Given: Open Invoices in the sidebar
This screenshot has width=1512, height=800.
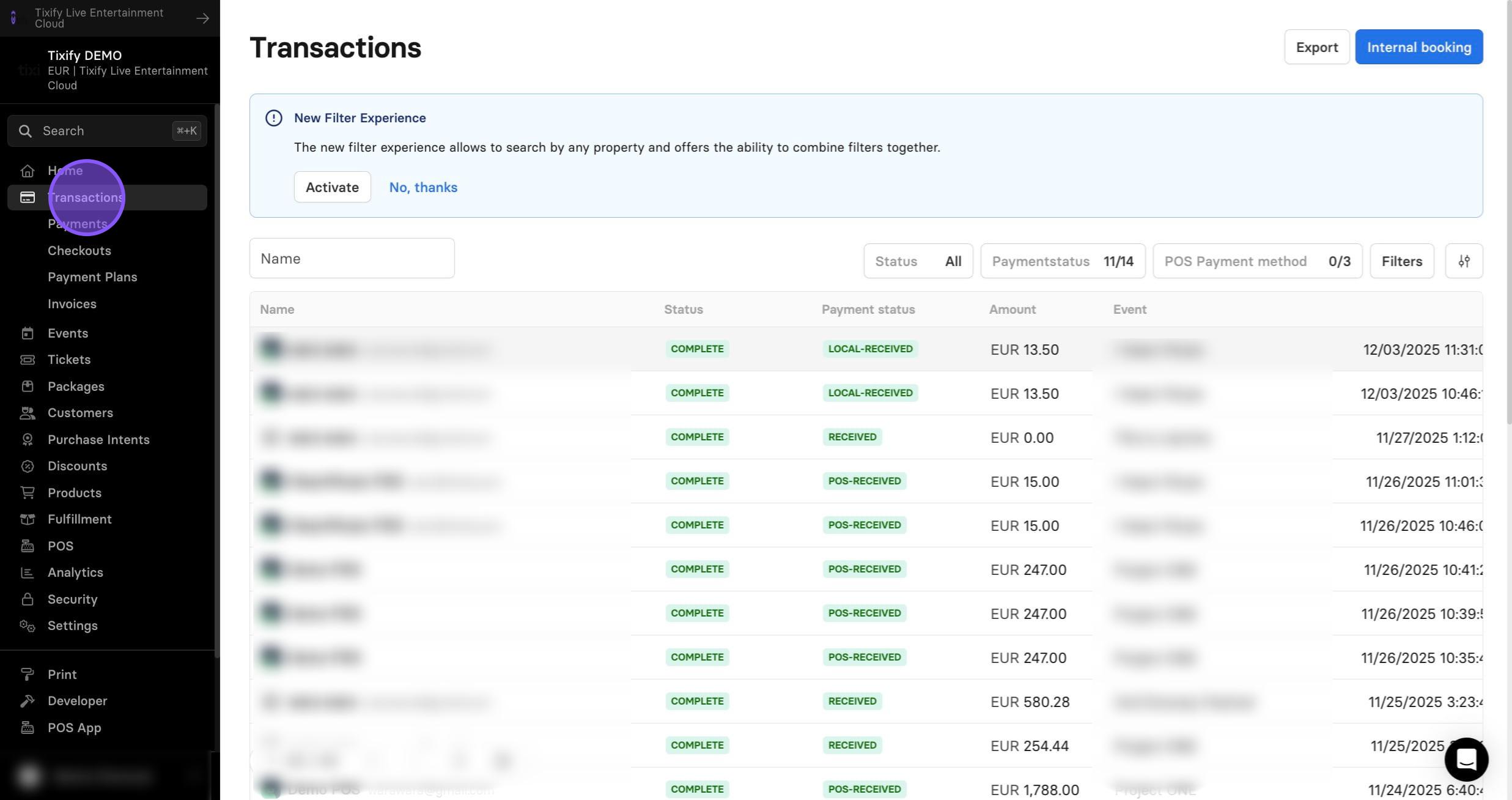Looking at the screenshot, I should [72, 304].
